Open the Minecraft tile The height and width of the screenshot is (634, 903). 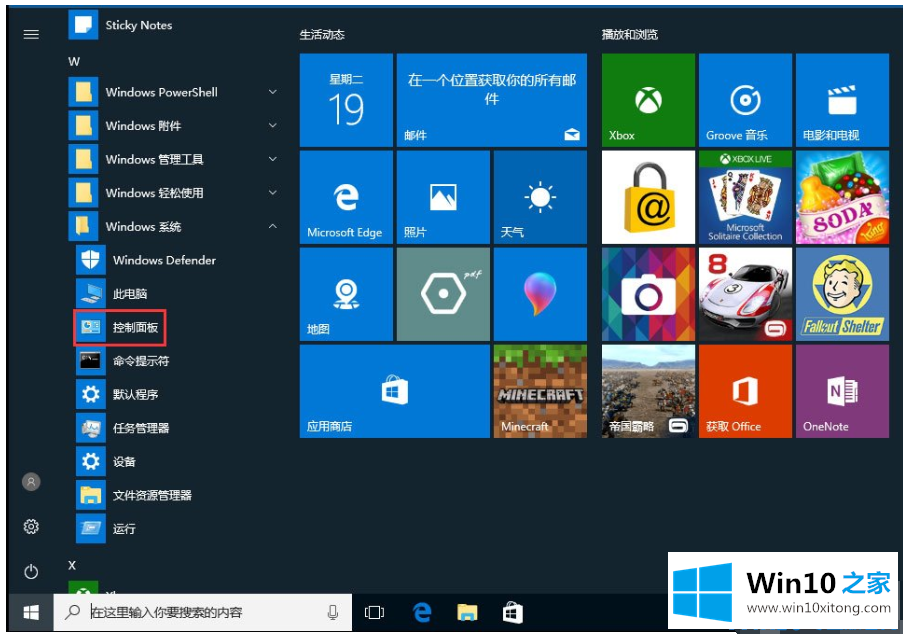540,392
